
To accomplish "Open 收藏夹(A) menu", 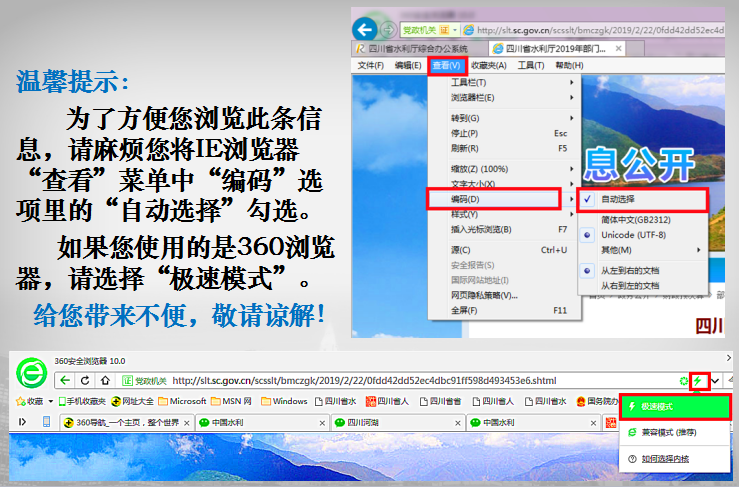I will (x=489, y=66).
